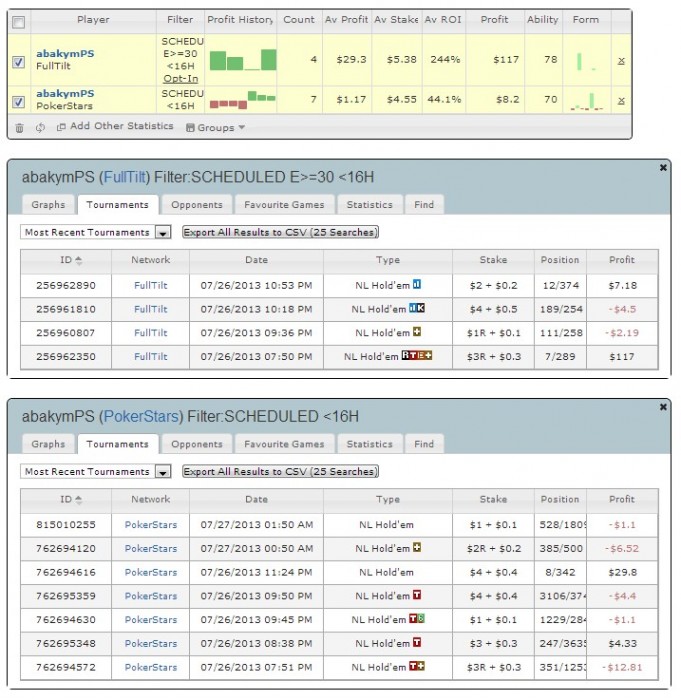Sort the player list by Ability header

tap(543, 20)
